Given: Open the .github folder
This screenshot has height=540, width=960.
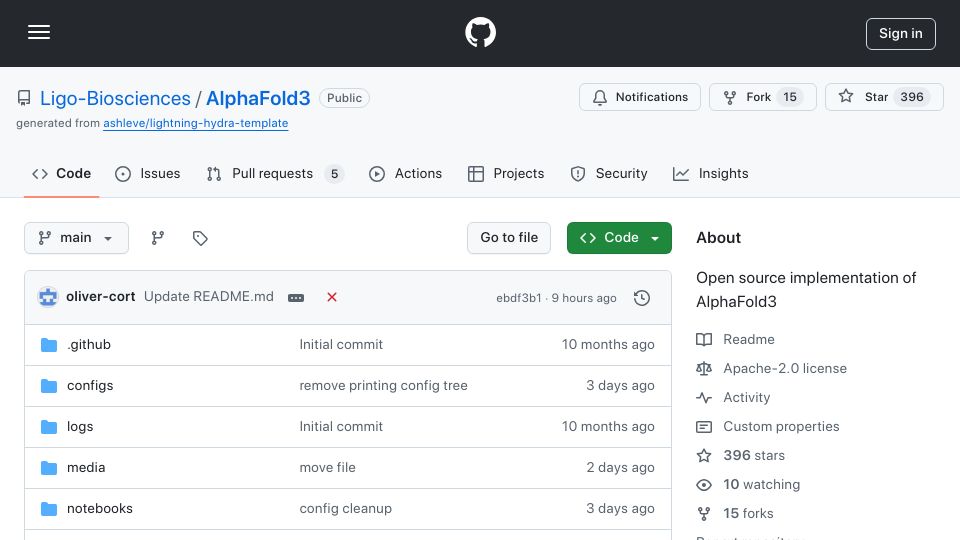Looking at the screenshot, I should (x=89, y=345).
